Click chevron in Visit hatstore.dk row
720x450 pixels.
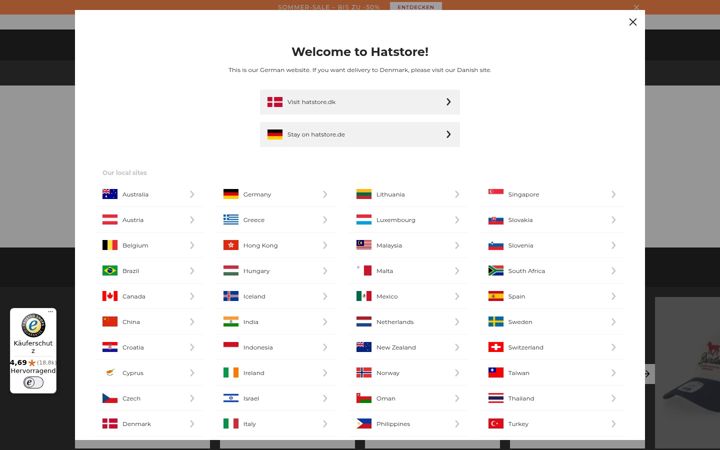click(x=449, y=102)
